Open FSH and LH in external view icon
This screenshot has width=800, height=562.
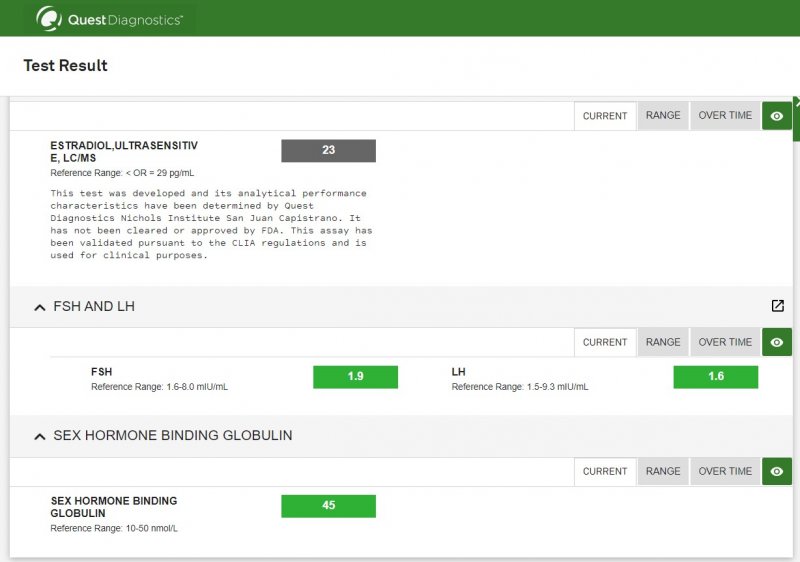click(778, 305)
